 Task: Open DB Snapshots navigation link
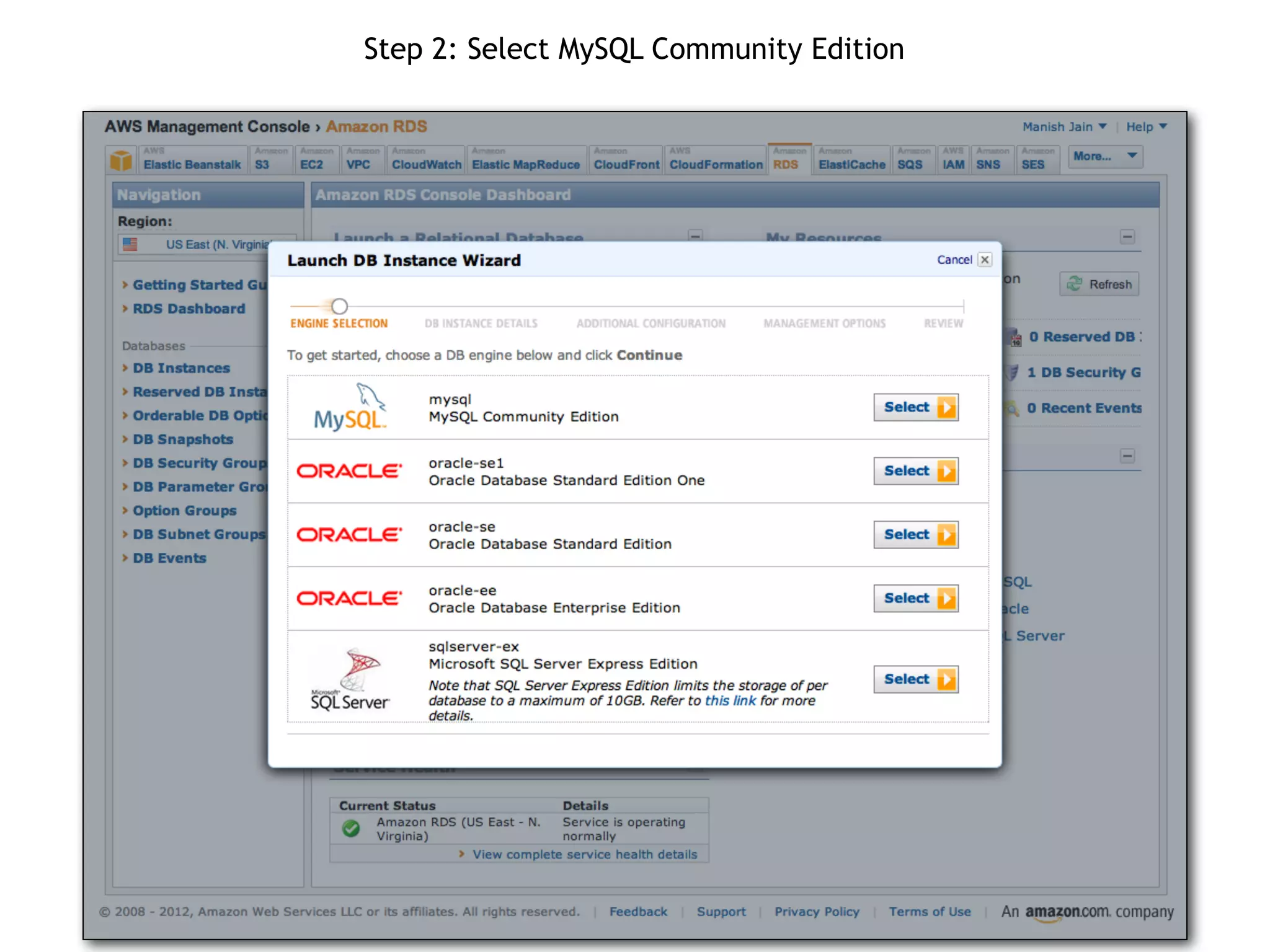click(x=183, y=439)
